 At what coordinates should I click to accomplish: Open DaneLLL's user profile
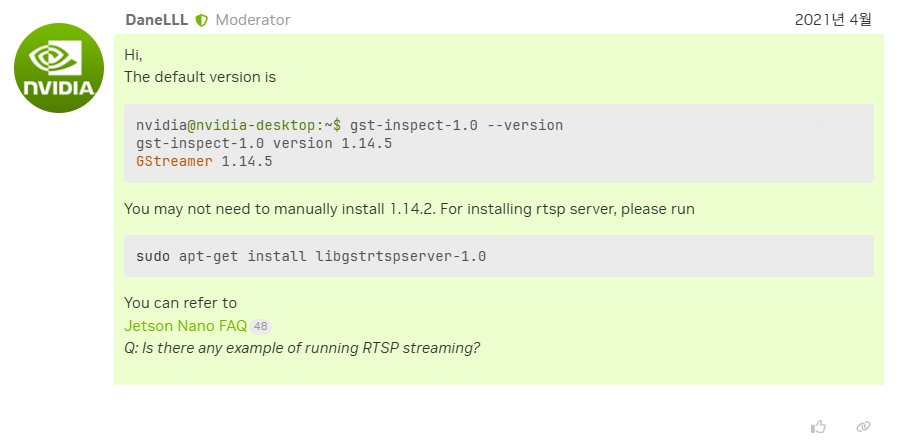click(156, 20)
